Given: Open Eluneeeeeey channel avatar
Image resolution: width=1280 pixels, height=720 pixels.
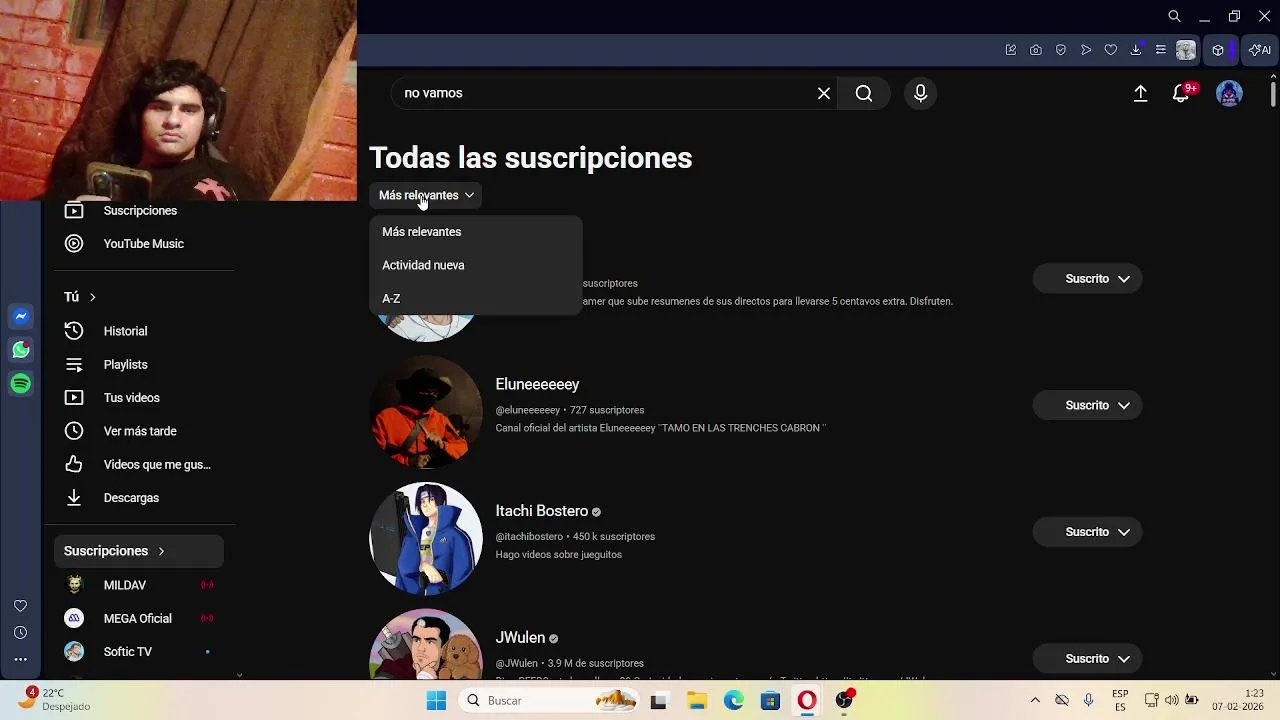Looking at the screenshot, I should [x=426, y=412].
